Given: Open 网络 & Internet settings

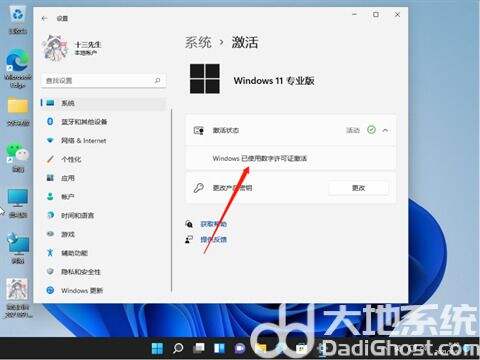Looking at the screenshot, I should click(x=103, y=141).
